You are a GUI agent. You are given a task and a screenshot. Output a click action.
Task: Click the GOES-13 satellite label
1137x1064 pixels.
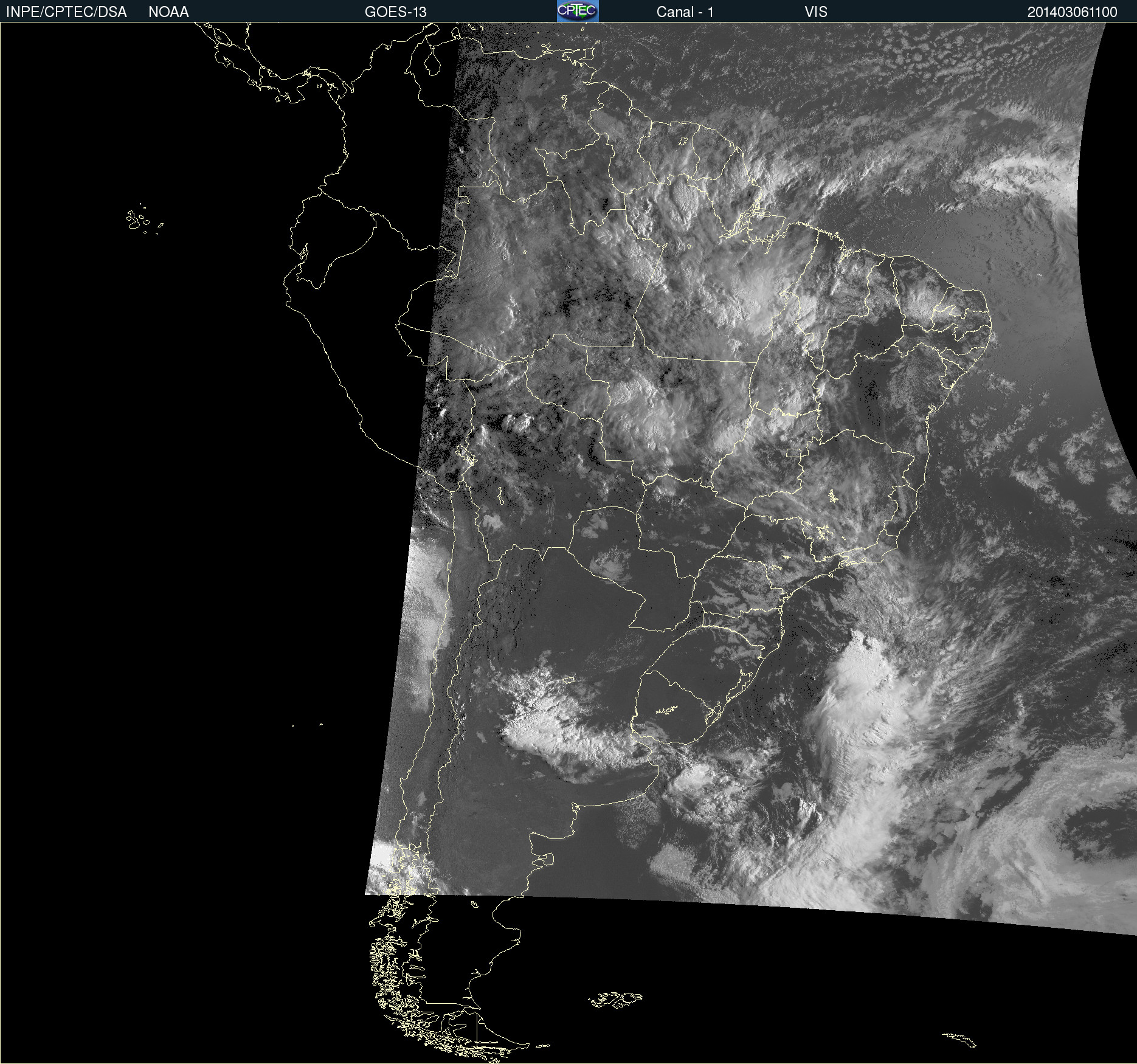pos(395,12)
